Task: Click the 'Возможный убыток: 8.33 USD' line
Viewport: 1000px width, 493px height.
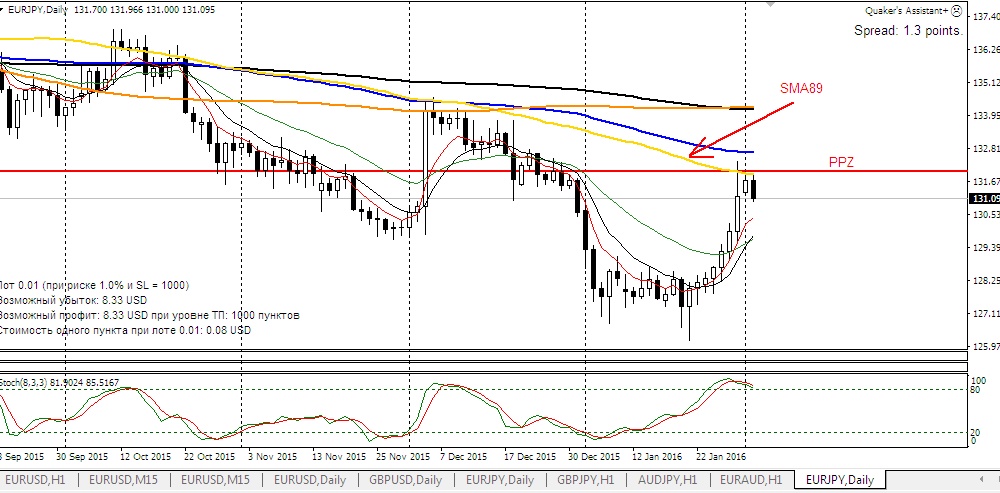Action: pos(73,300)
